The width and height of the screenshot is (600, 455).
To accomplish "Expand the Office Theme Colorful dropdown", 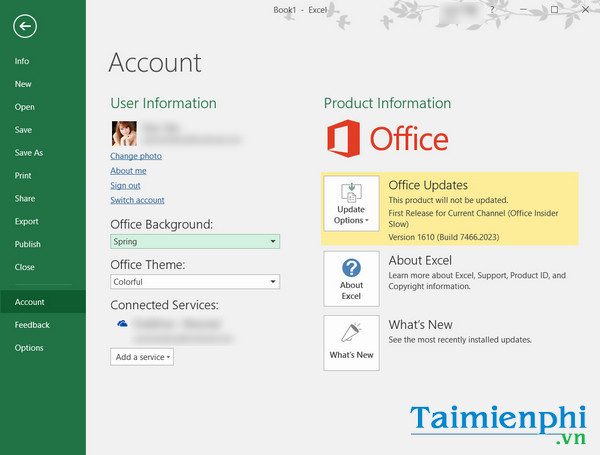I will tap(195, 282).
